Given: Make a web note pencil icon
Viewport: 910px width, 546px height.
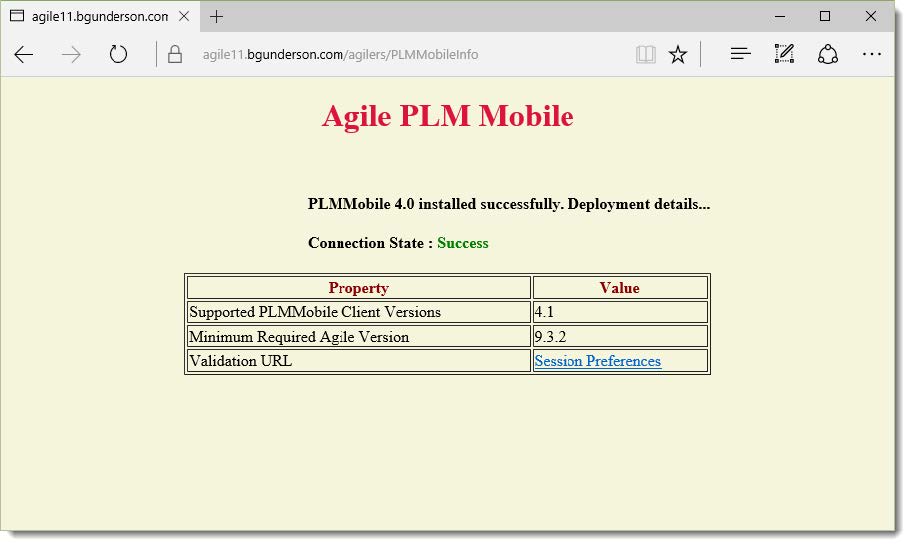Looking at the screenshot, I should point(784,54).
